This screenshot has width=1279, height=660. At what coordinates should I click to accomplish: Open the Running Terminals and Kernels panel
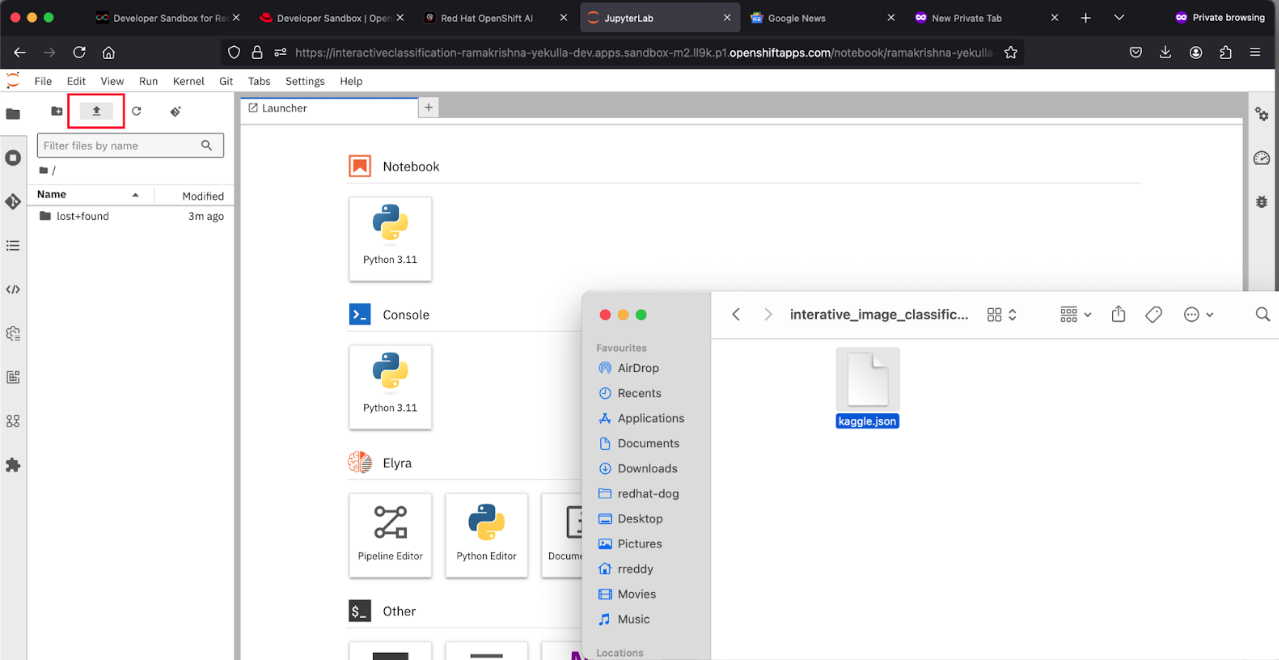13,158
